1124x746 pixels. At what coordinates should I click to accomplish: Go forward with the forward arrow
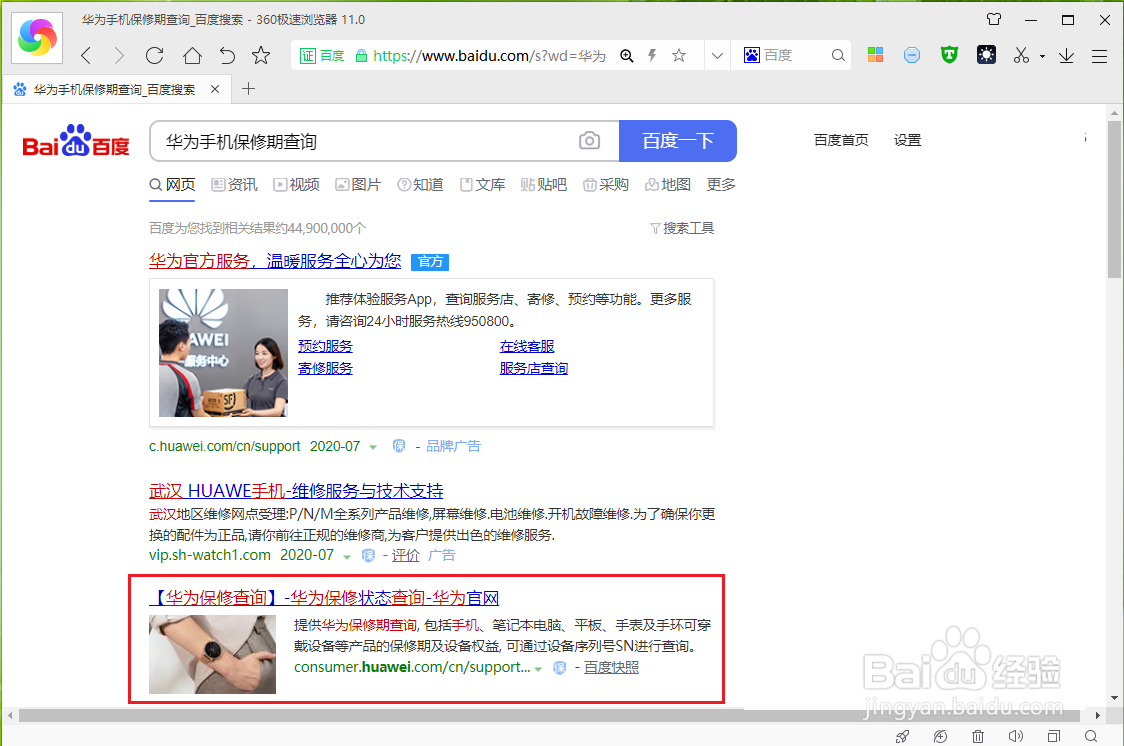119,55
